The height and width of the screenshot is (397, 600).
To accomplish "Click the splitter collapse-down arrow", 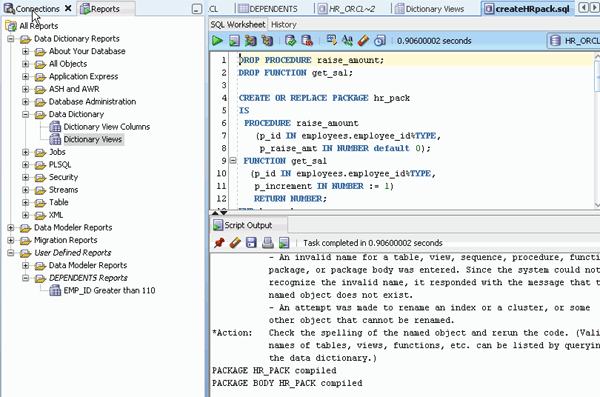I will click(223, 212).
